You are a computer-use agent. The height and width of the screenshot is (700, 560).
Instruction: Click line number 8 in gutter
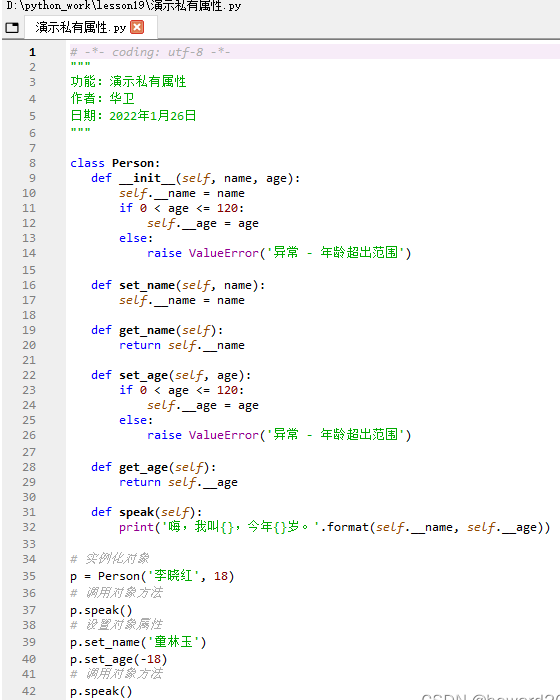(32, 163)
